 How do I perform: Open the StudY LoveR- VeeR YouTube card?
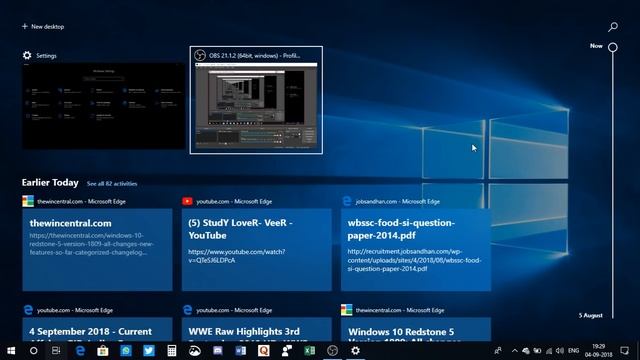[257, 250]
